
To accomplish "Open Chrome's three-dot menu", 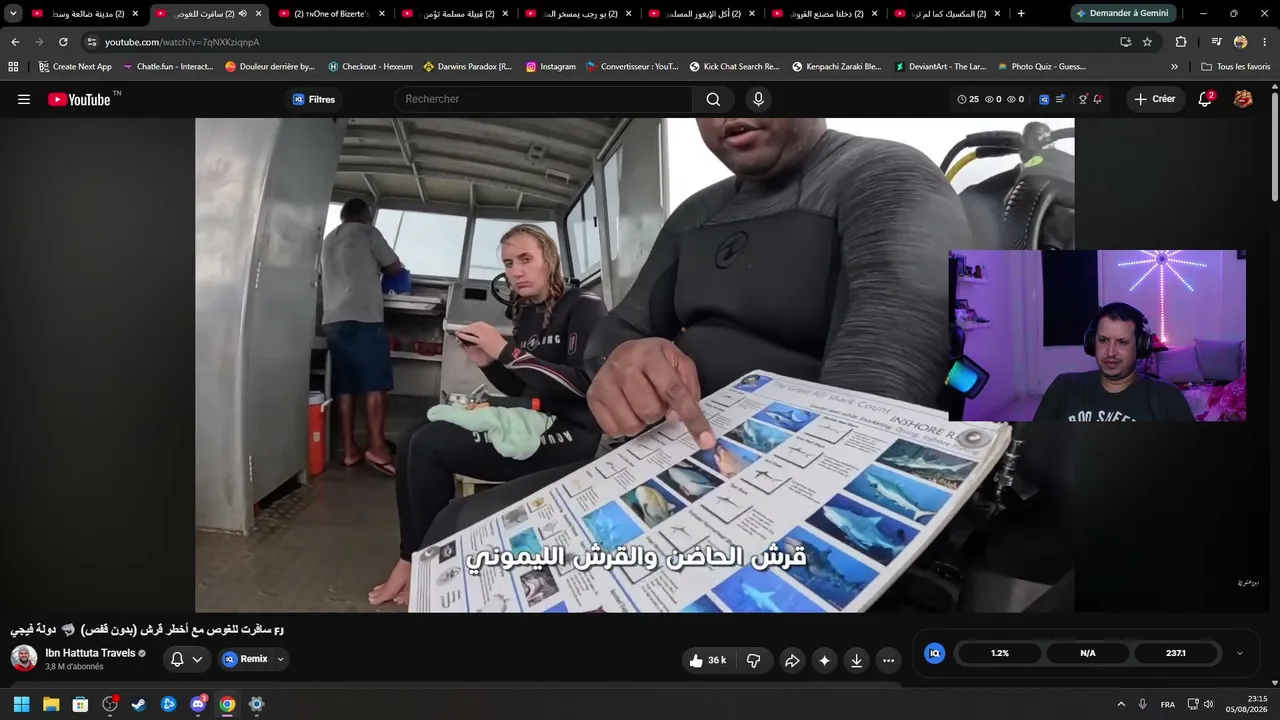I will (x=1265, y=42).
